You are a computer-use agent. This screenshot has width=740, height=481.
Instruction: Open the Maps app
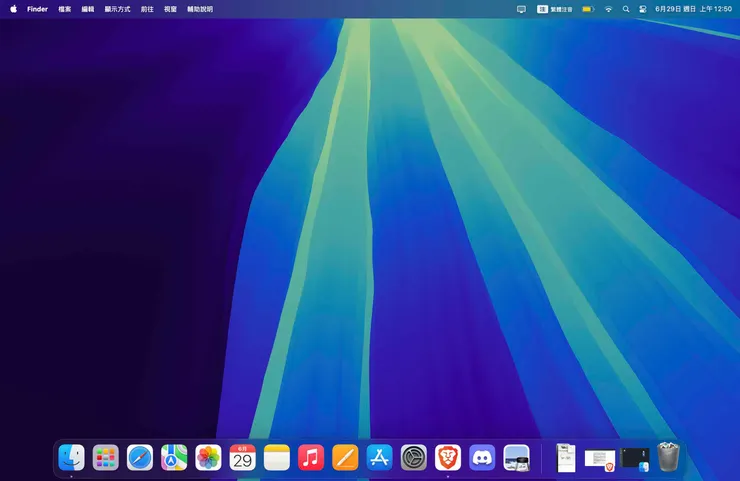coord(174,458)
